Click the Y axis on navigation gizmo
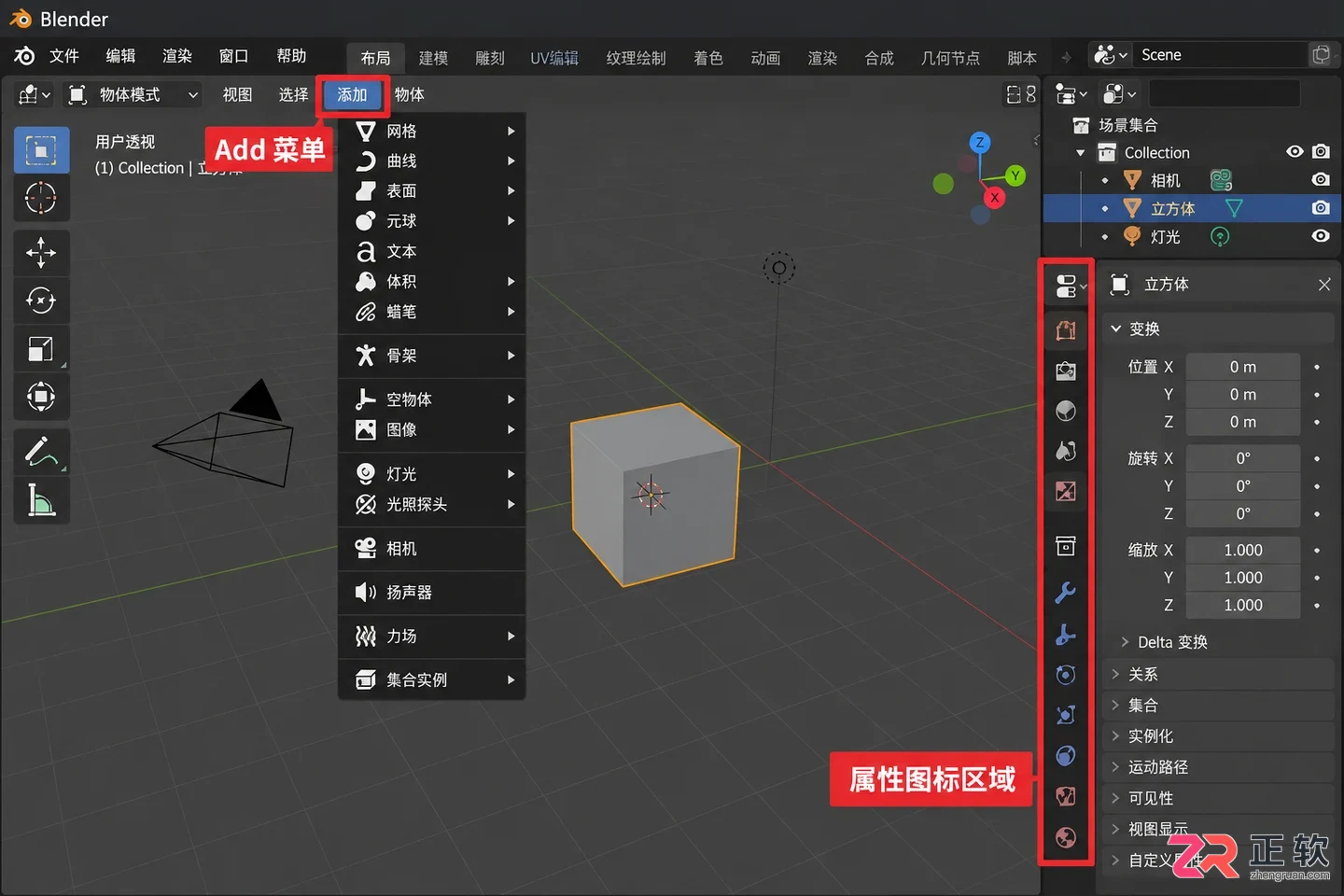The width and height of the screenshot is (1344, 896). [1015, 175]
